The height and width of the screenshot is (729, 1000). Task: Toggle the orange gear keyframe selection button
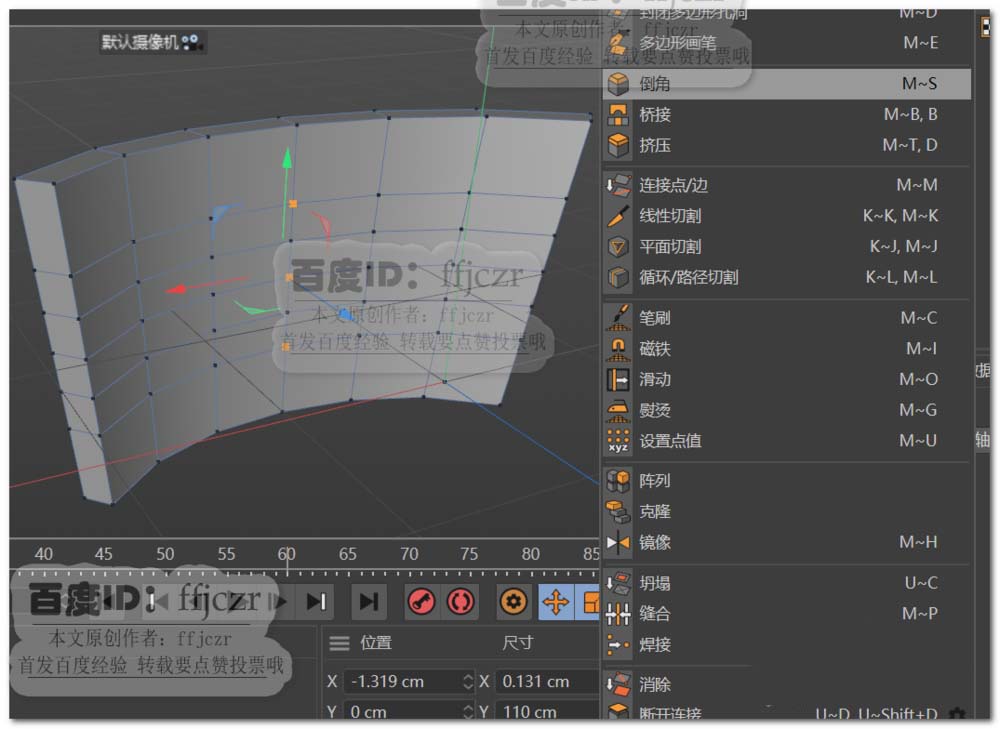tap(513, 601)
